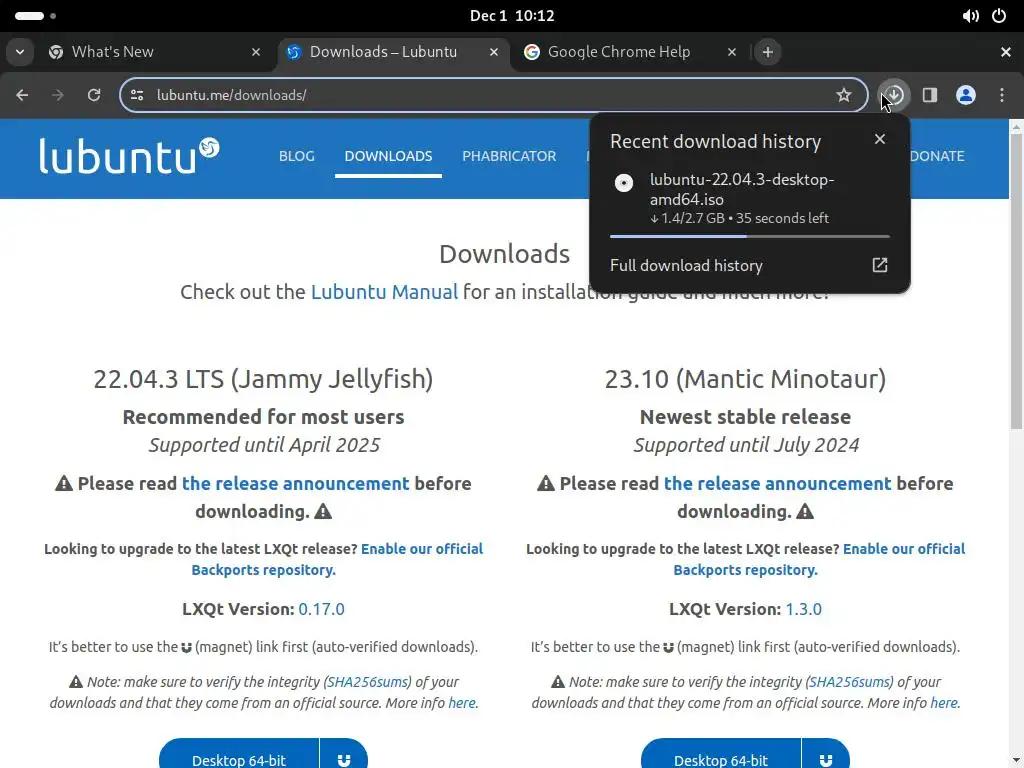
Task: Open site information icon in address bar
Action: [137, 95]
